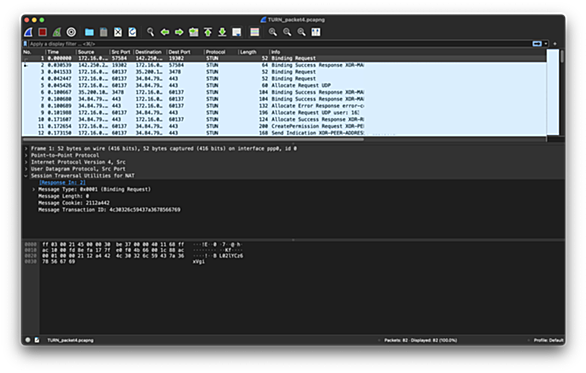The height and width of the screenshot is (373, 586).
Task: Click TURN_packet4.pcapng in the status bar
Action: 70,340
